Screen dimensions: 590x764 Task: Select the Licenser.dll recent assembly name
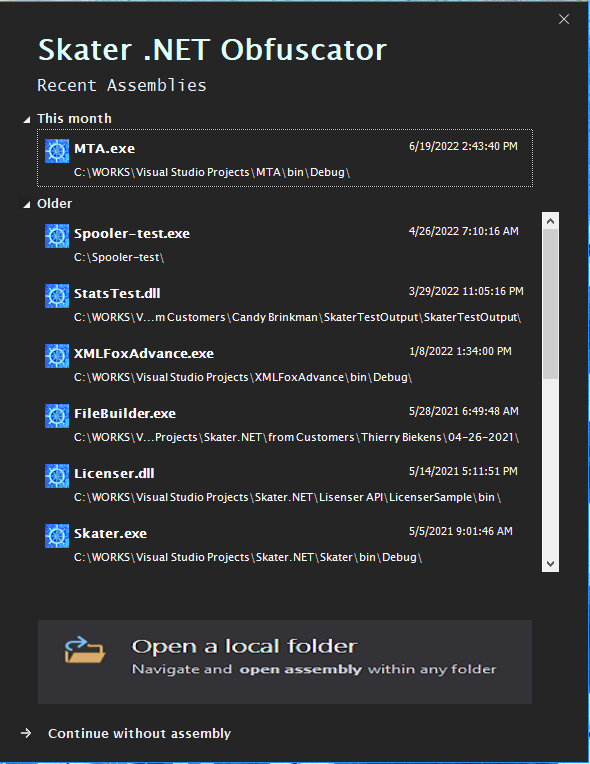(x=114, y=473)
